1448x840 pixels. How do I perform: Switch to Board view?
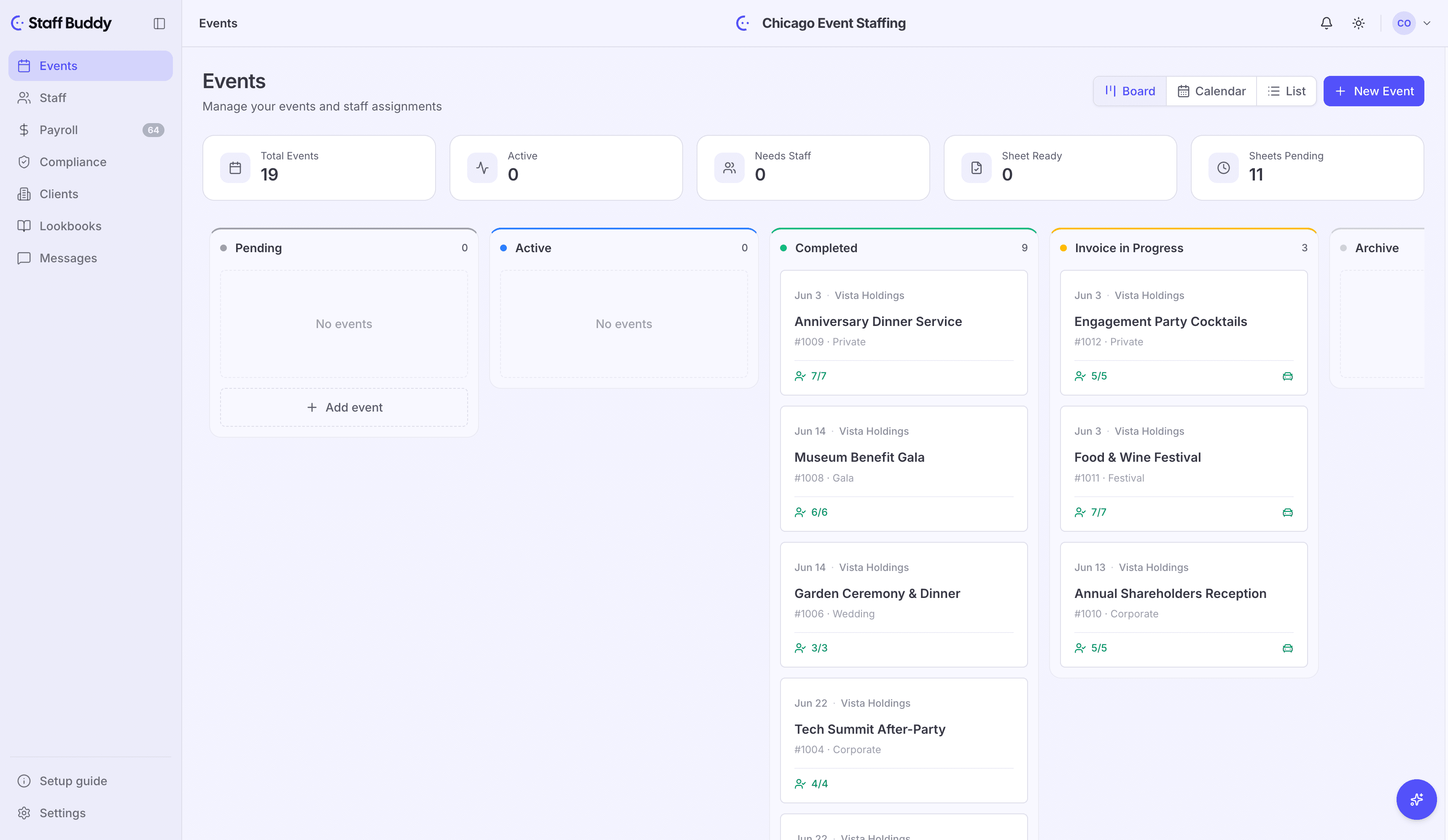pos(1130,91)
